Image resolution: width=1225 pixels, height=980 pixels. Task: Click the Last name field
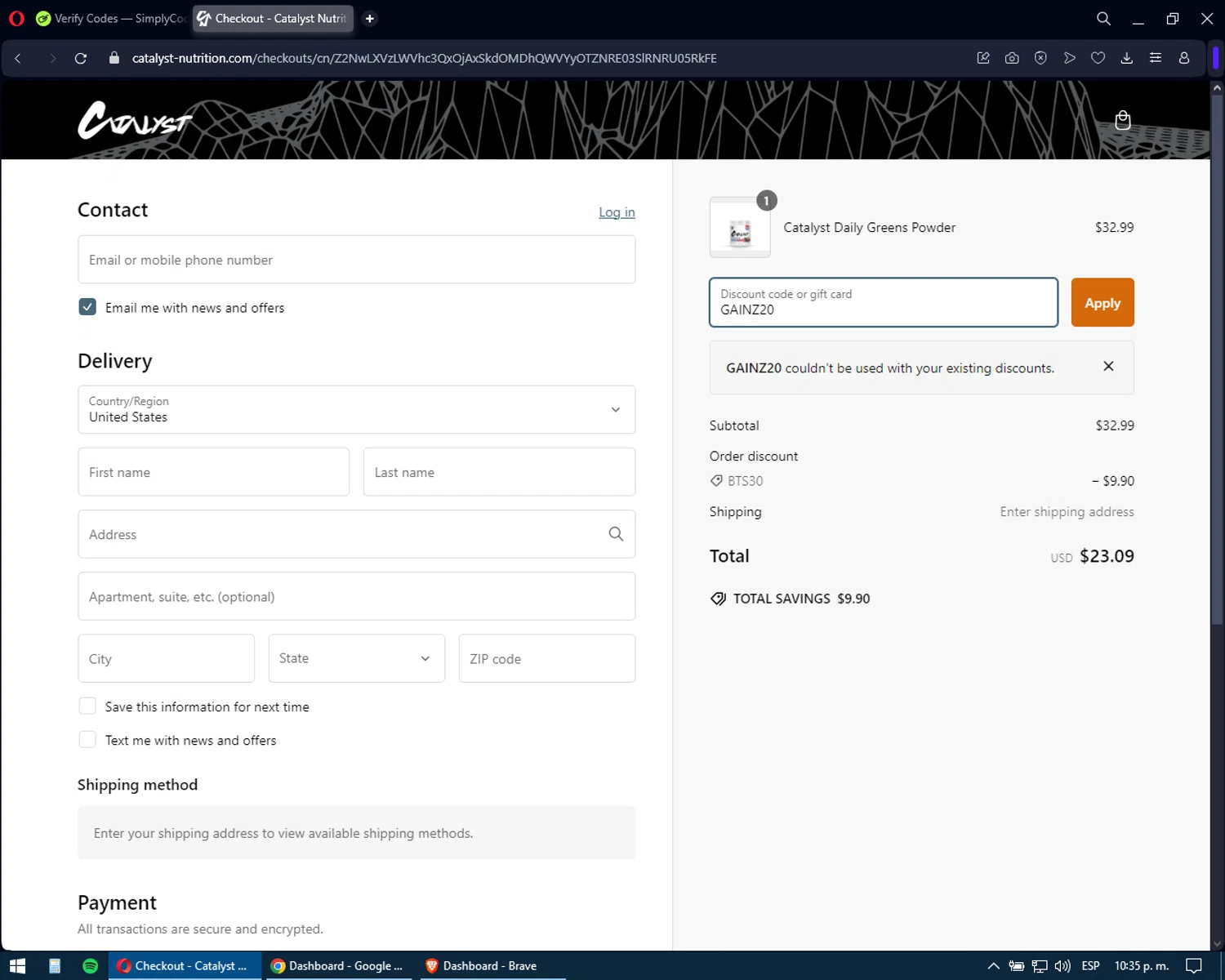499,472
